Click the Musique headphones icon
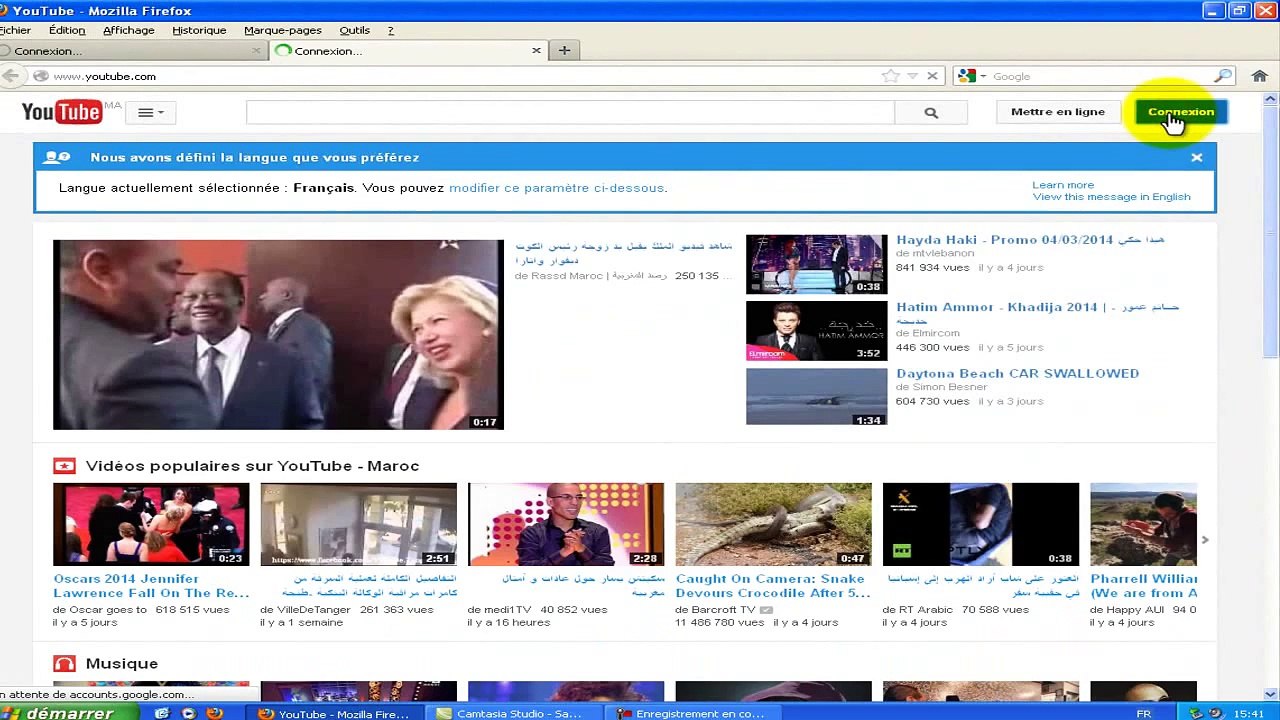 pos(64,664)
